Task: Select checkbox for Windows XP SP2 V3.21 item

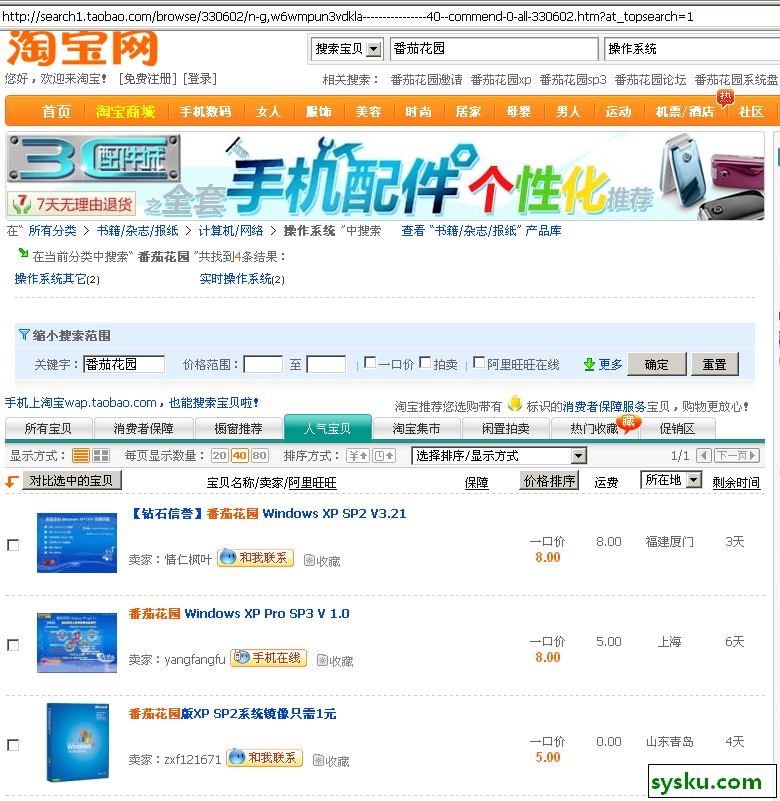Action: pyautogui.click(x=13, y=545)
